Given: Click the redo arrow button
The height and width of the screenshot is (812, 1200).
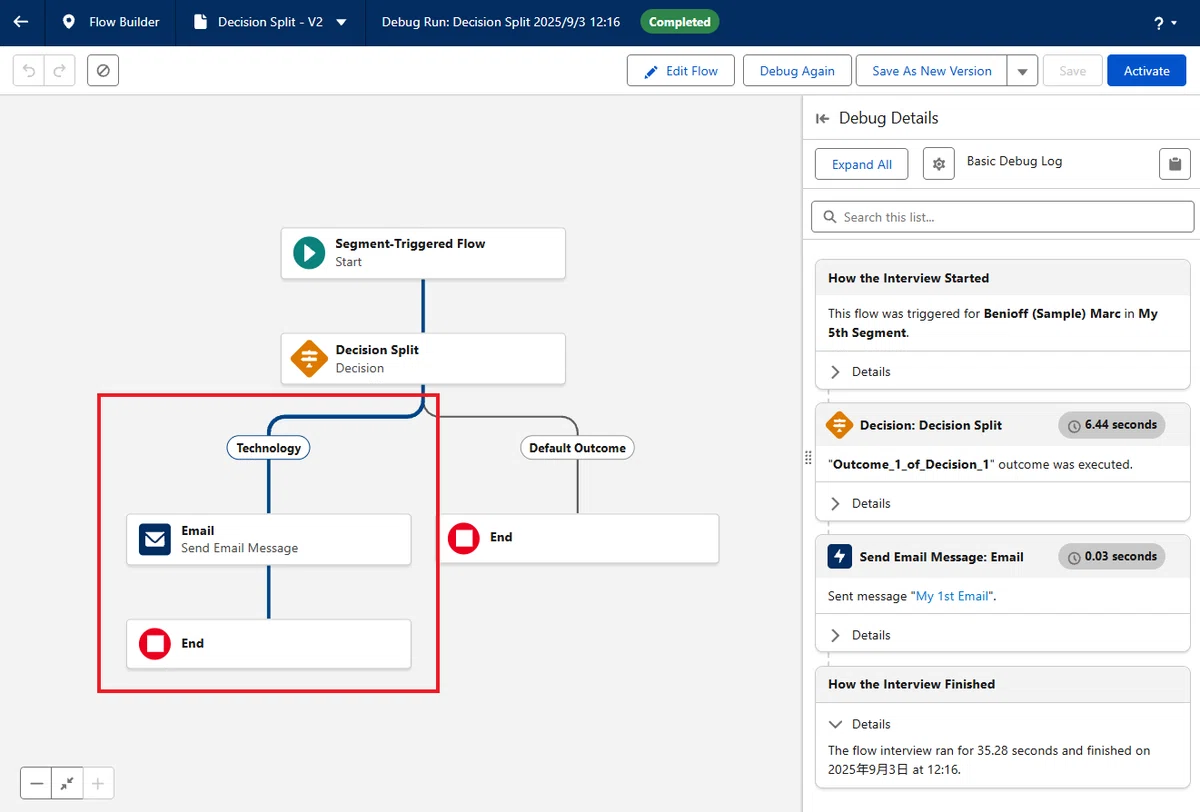Looking at the screenshot, I should pyautogui.click(x=60, y=71).
